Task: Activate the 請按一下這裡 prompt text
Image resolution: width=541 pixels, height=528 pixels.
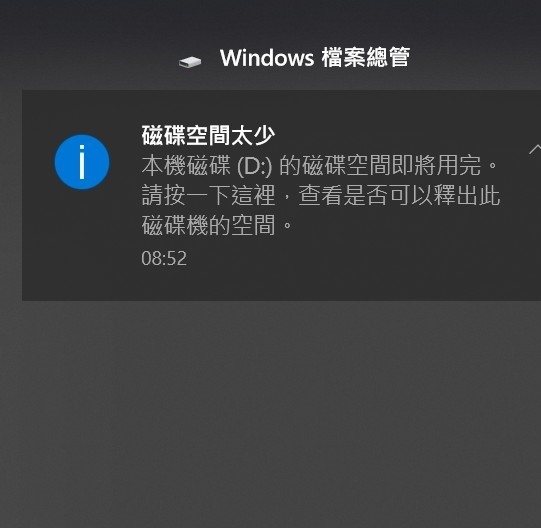Action: (x=208, y=195)
